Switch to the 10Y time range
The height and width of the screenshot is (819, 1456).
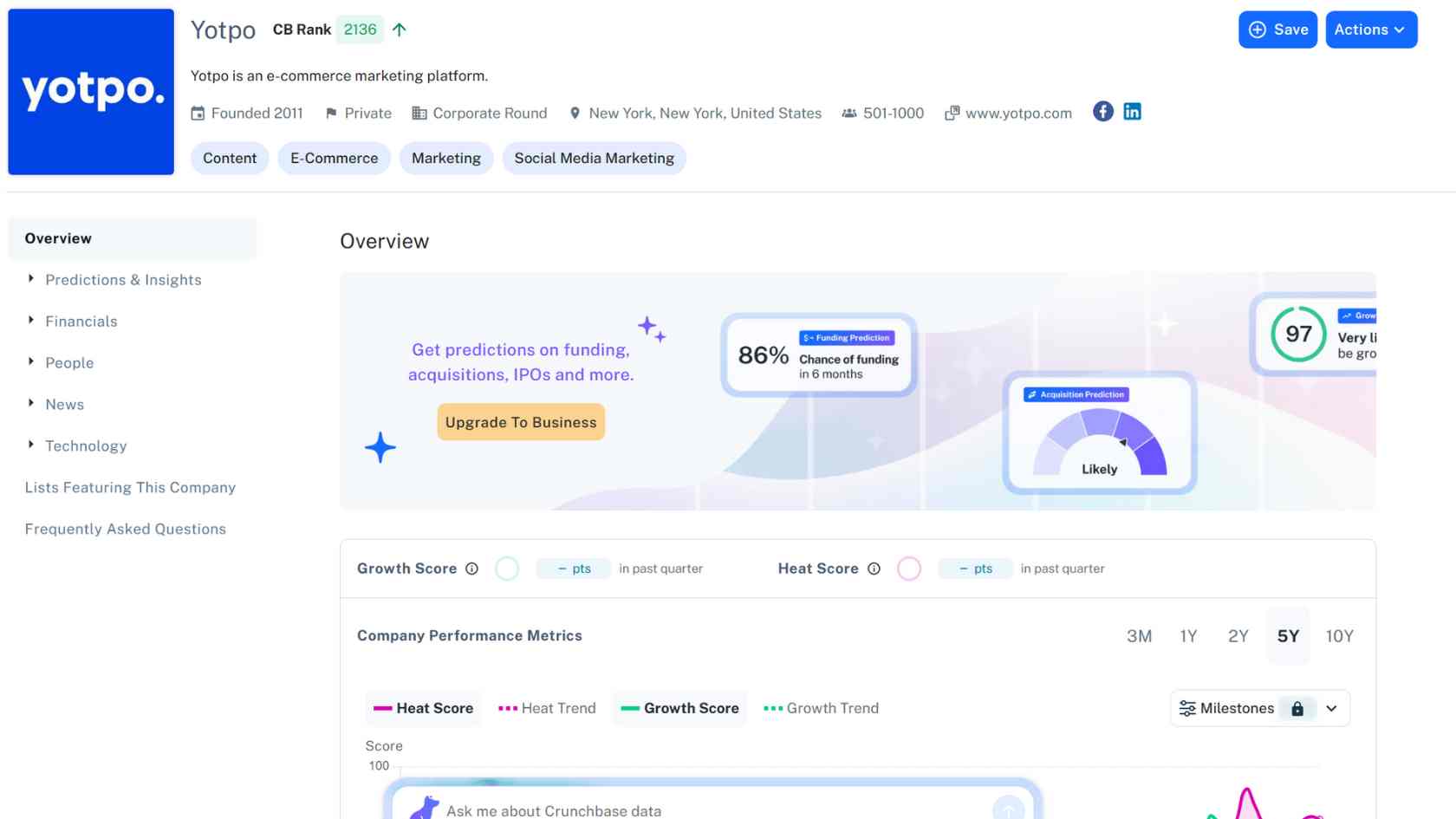pos(1339,636)
